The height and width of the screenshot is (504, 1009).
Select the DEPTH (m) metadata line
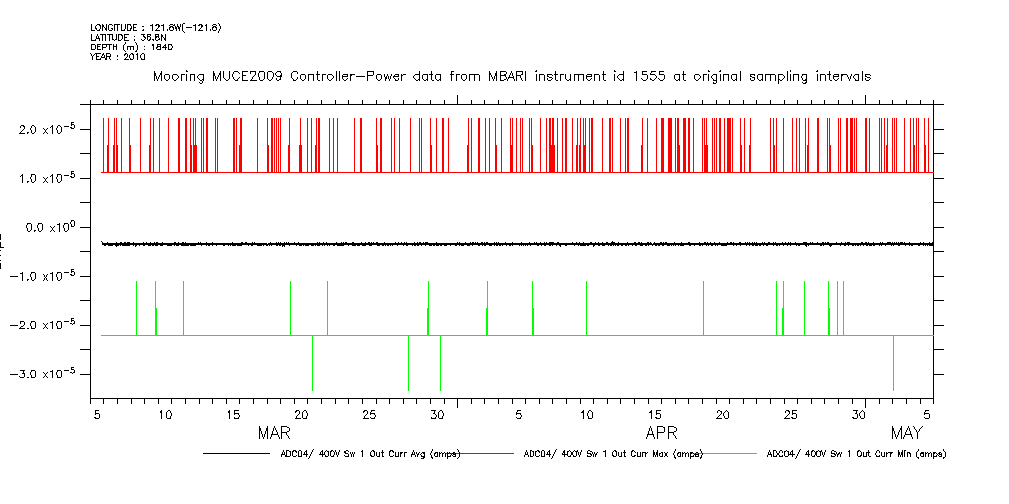tap(132, 46)
